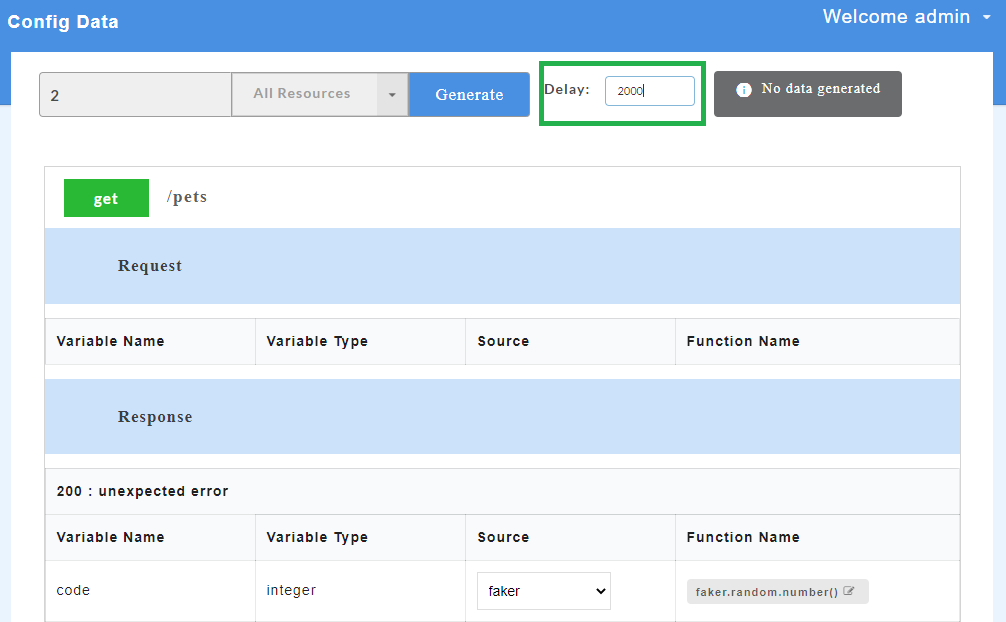Click the code variable name cell
This screenshot has height=622, width=1006.
(x=73, y=591)
